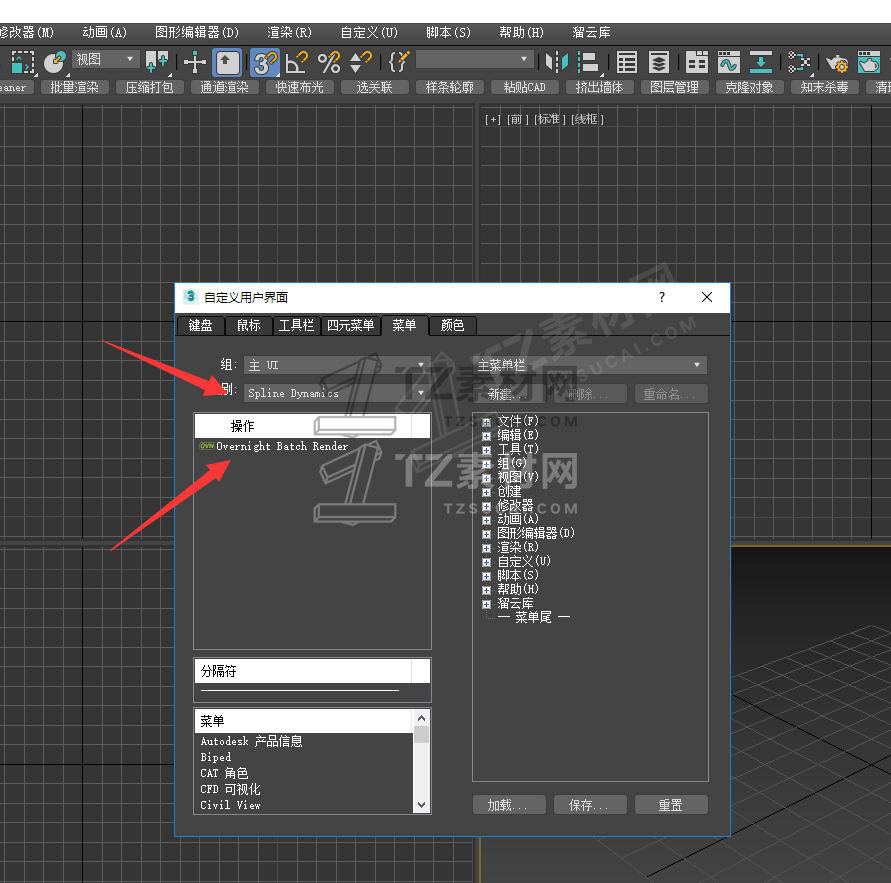The height and width of the screenshot is (883, 891).
Task: Toggle the Percent Snap button
Action: pyautogui.click(x=328, y=62)
